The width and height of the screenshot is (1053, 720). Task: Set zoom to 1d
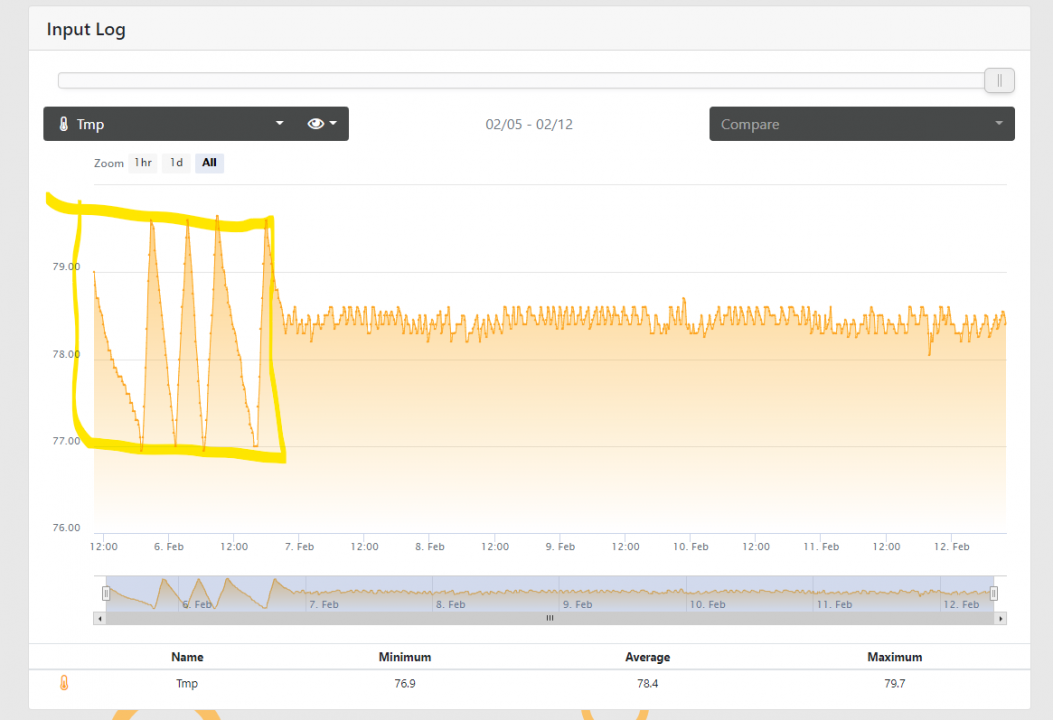click(x=176, y=163)
